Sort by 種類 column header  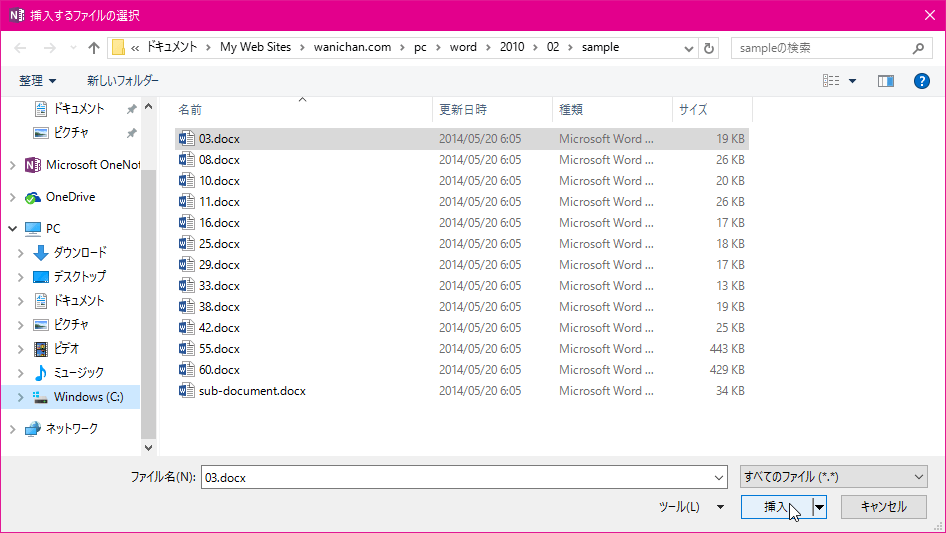click(571, 109)
